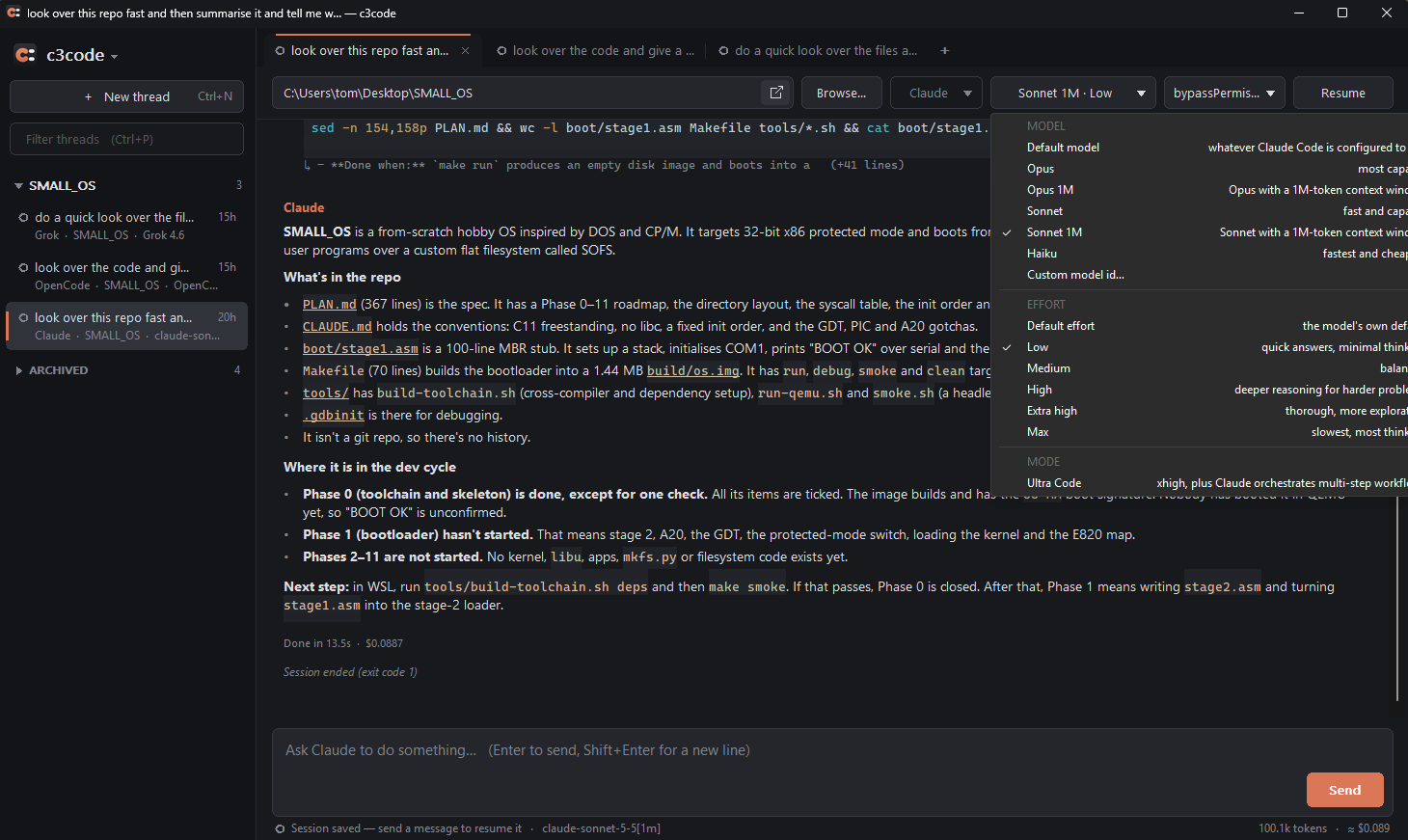Start a New thread
This screenshot has width=1408, height=840.
(x=126, y=96)
